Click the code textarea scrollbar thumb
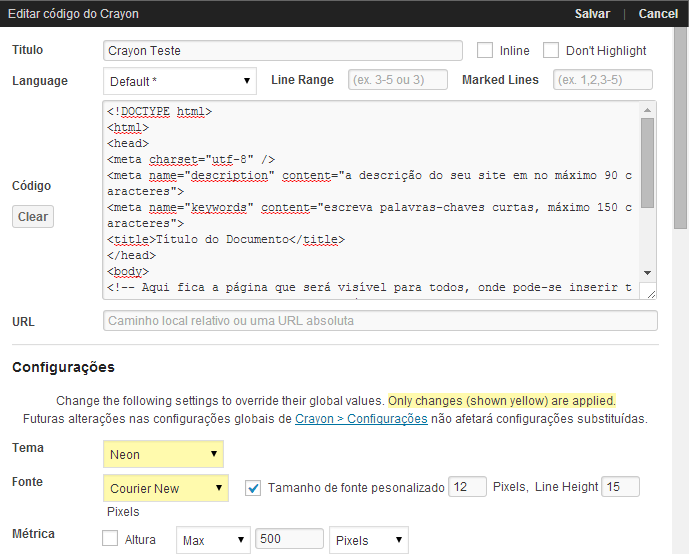The image size is (689, 554). coord(647,163)
